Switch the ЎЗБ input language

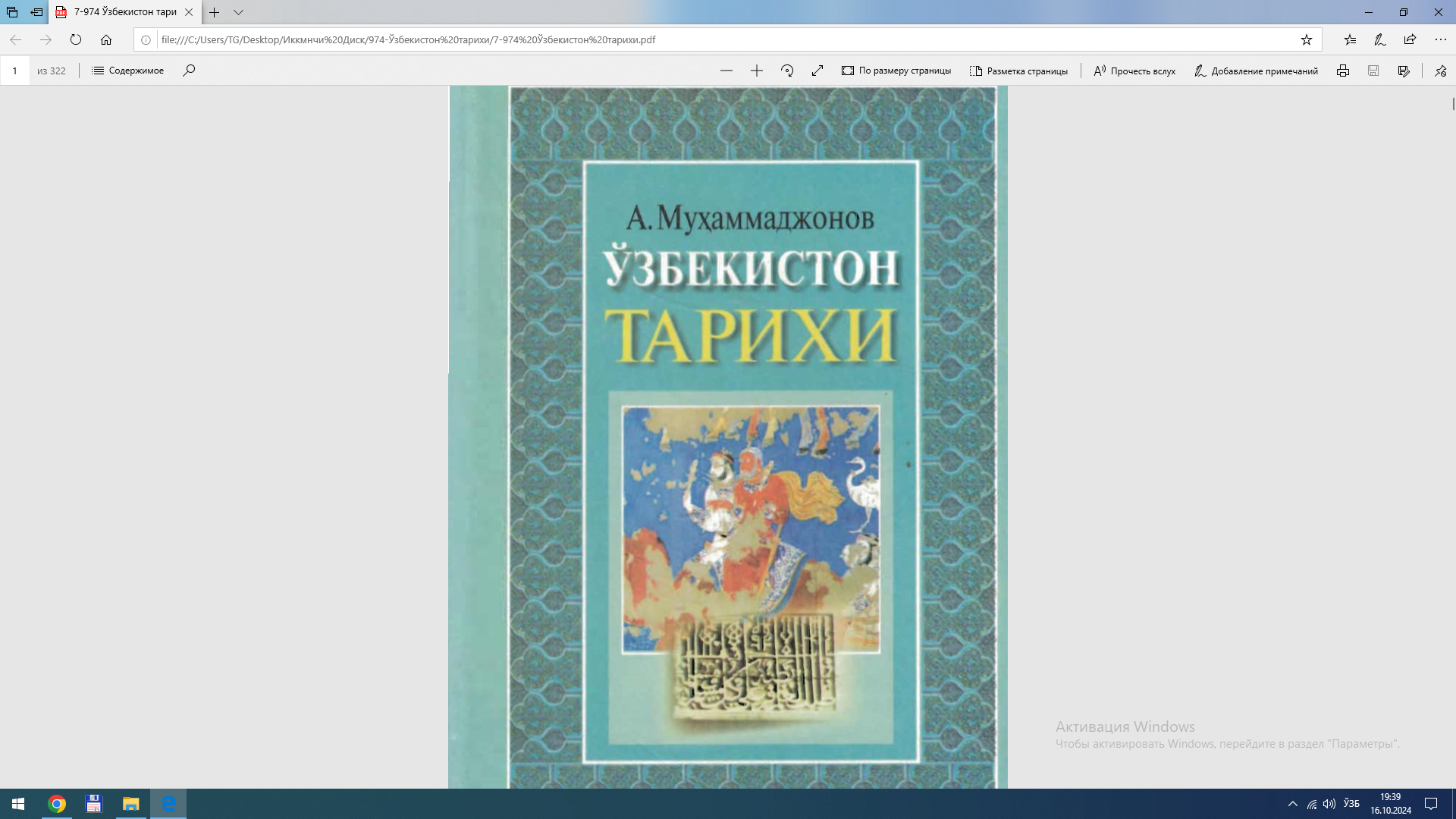1351,803
